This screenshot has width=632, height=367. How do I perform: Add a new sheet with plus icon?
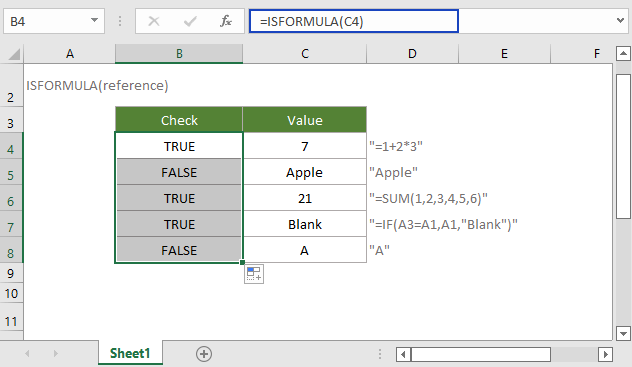click(204, 354)
